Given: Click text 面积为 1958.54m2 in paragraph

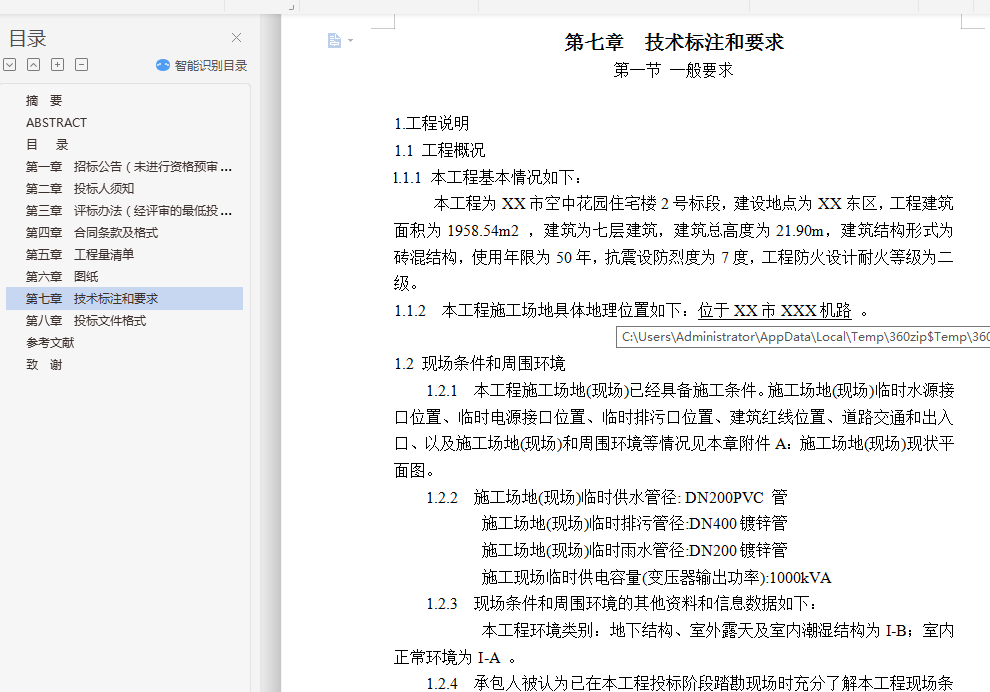Looking at the screenshot, I should (456, 231).
